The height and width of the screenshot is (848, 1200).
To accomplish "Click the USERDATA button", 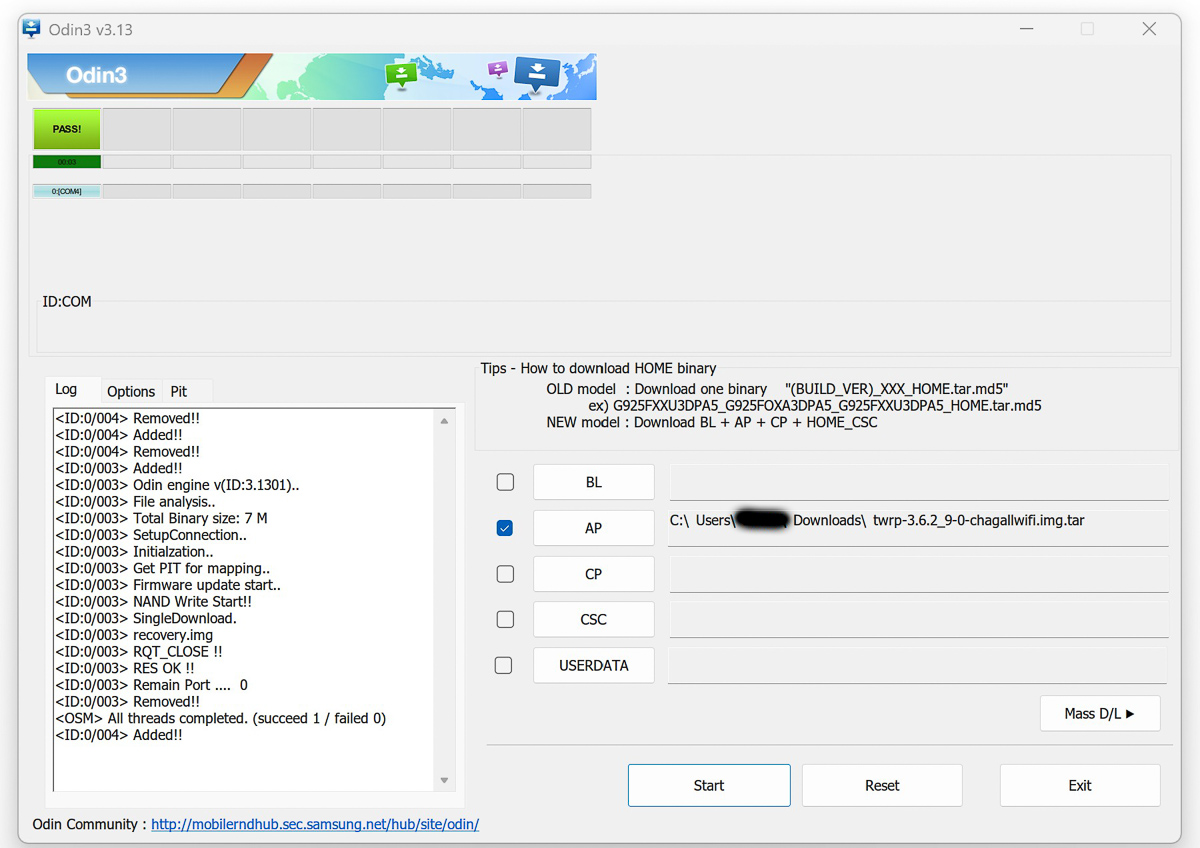I will (x=594, y=665).
